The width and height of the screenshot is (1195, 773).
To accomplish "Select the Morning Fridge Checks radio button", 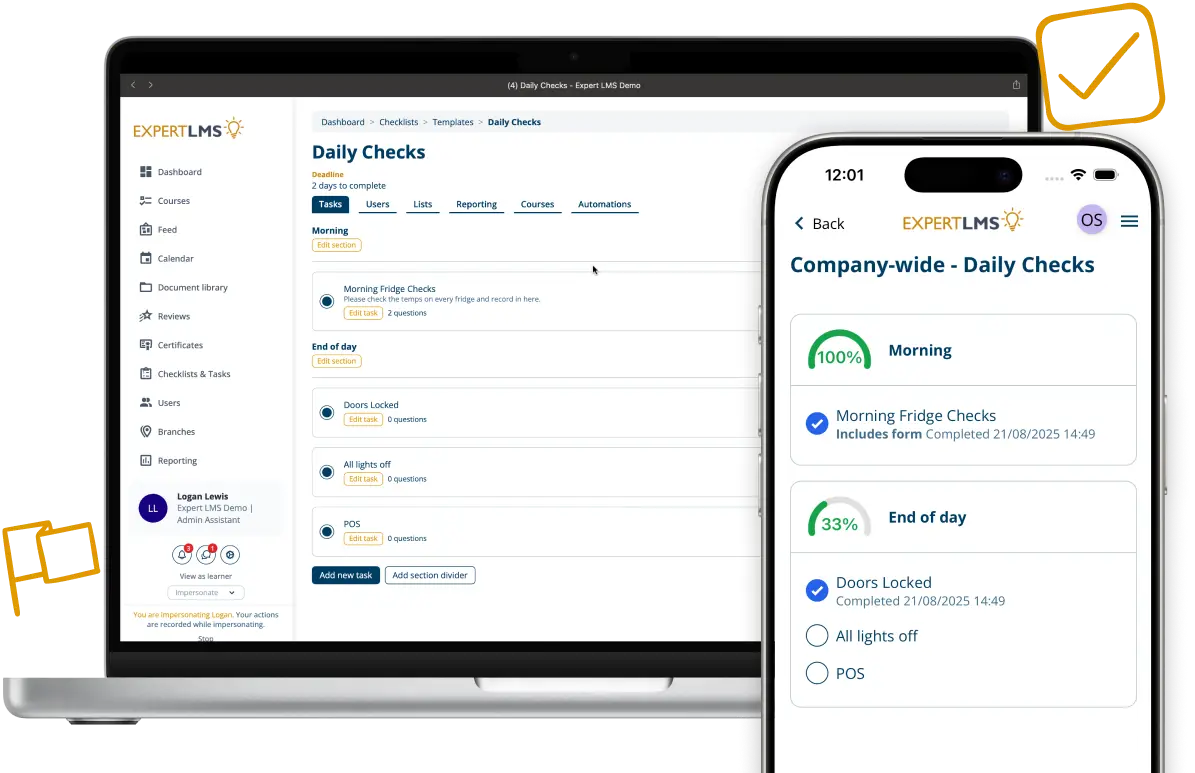I will (x=327, y=301).
